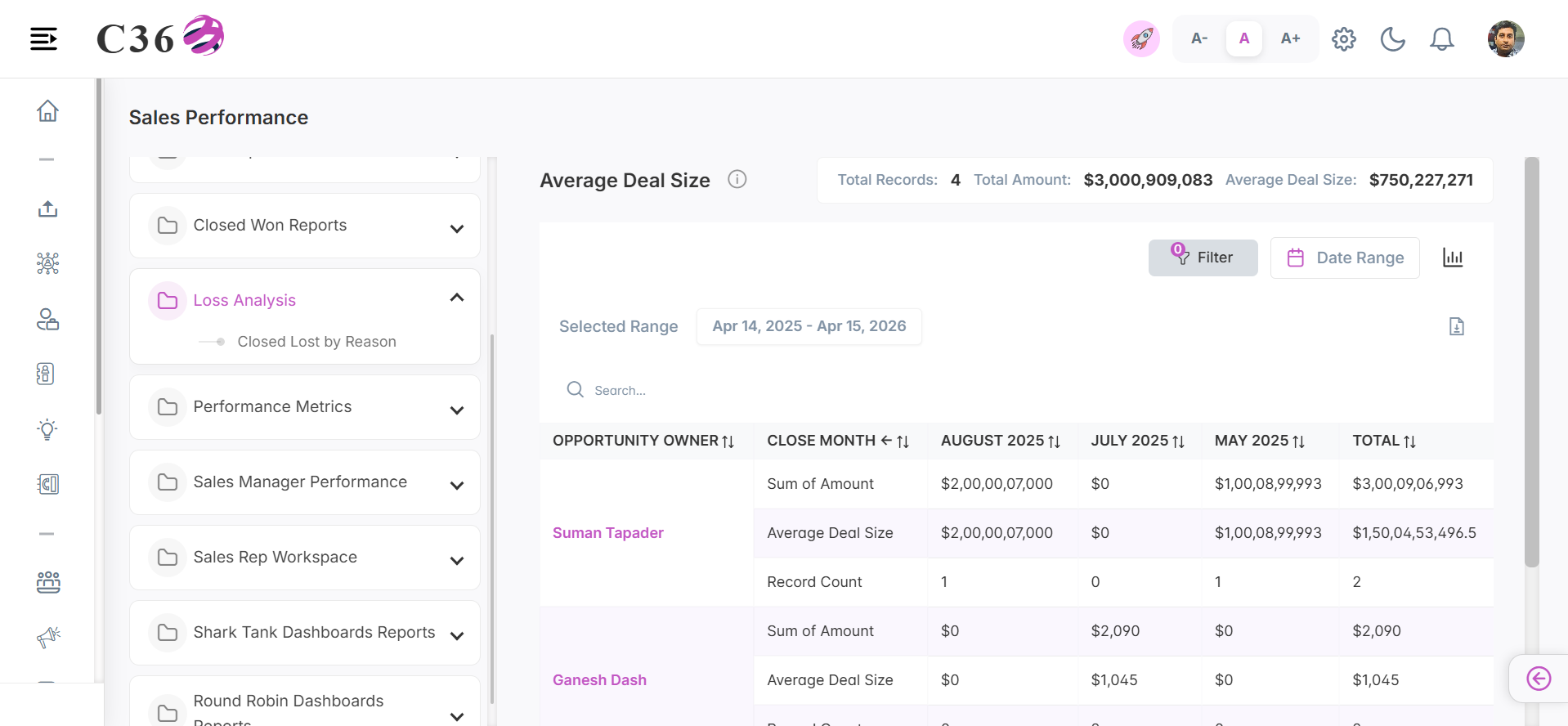Expand the Round Robin Dashboards Reports chevron
The image size is (1568, 726).
[x=457, y=716]
